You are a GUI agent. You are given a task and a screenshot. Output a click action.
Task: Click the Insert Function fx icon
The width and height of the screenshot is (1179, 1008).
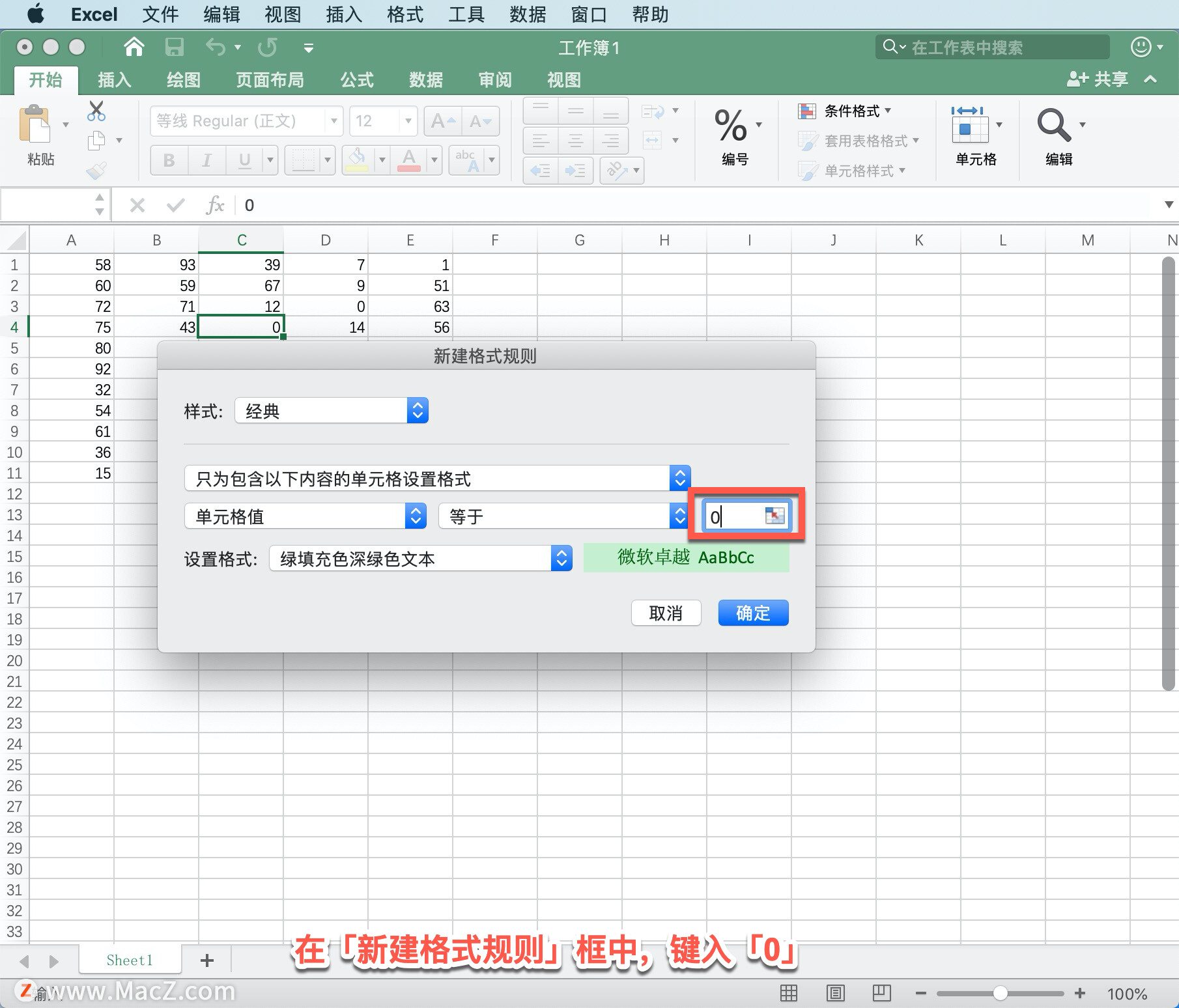215,205
